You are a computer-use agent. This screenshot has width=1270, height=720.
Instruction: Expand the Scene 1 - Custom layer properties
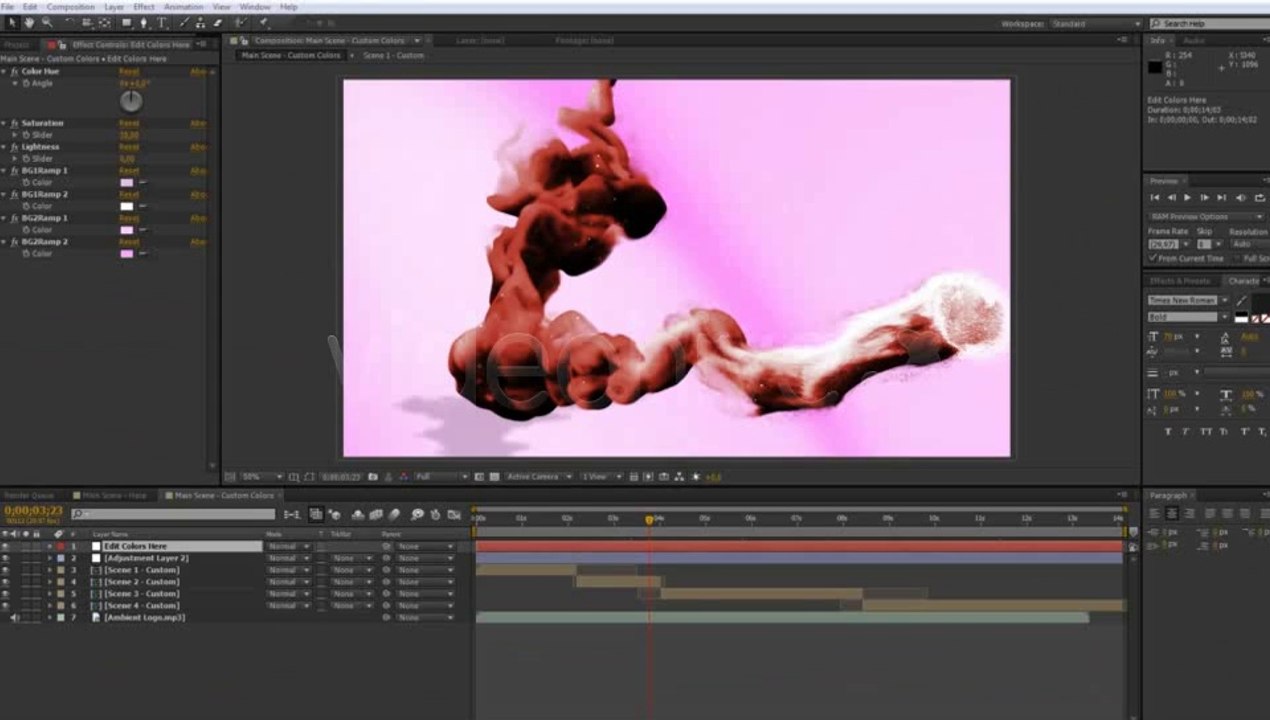point(49,570)
